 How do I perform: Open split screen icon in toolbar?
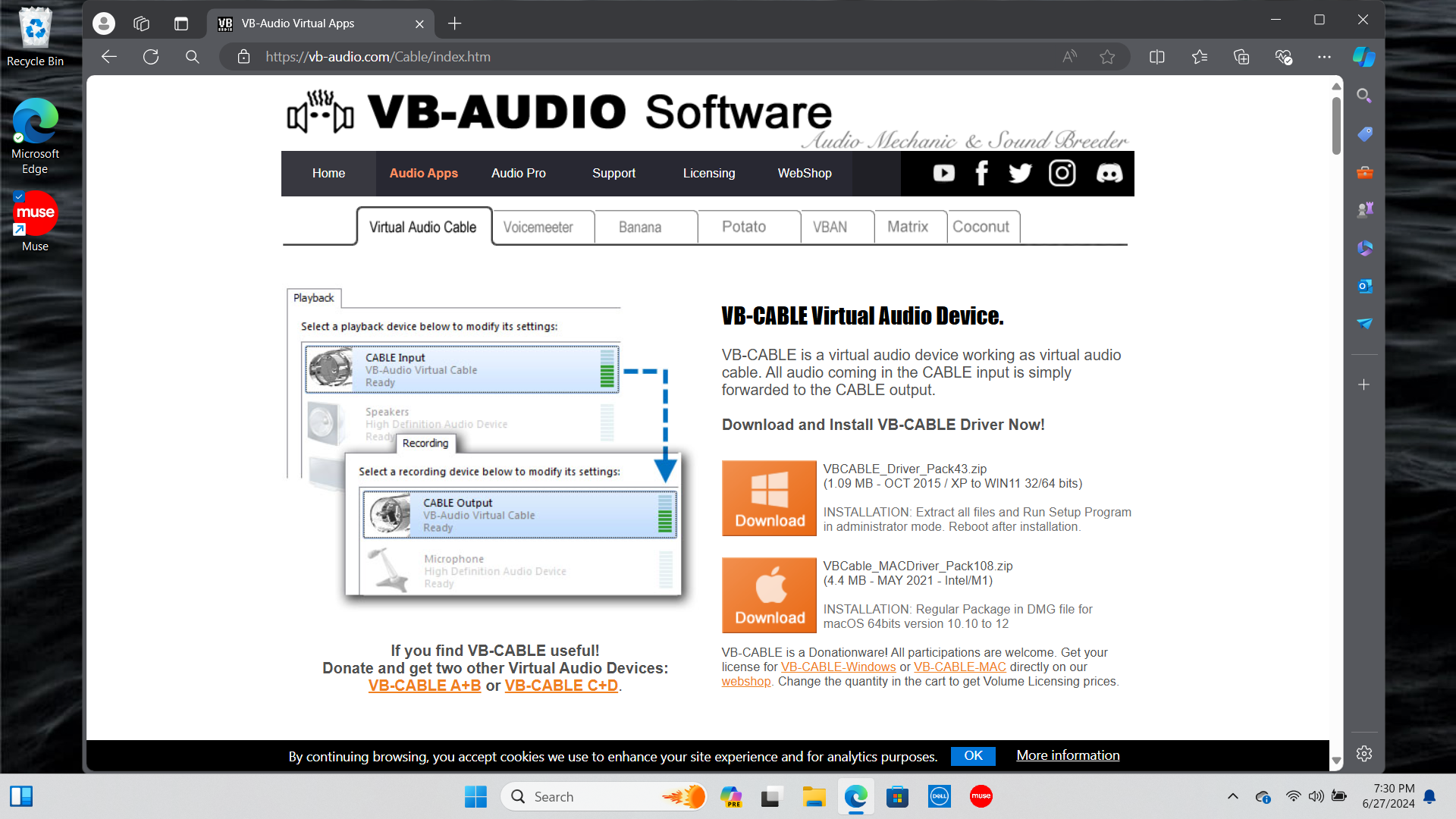pyautogui.click(x=1157, y=57)
